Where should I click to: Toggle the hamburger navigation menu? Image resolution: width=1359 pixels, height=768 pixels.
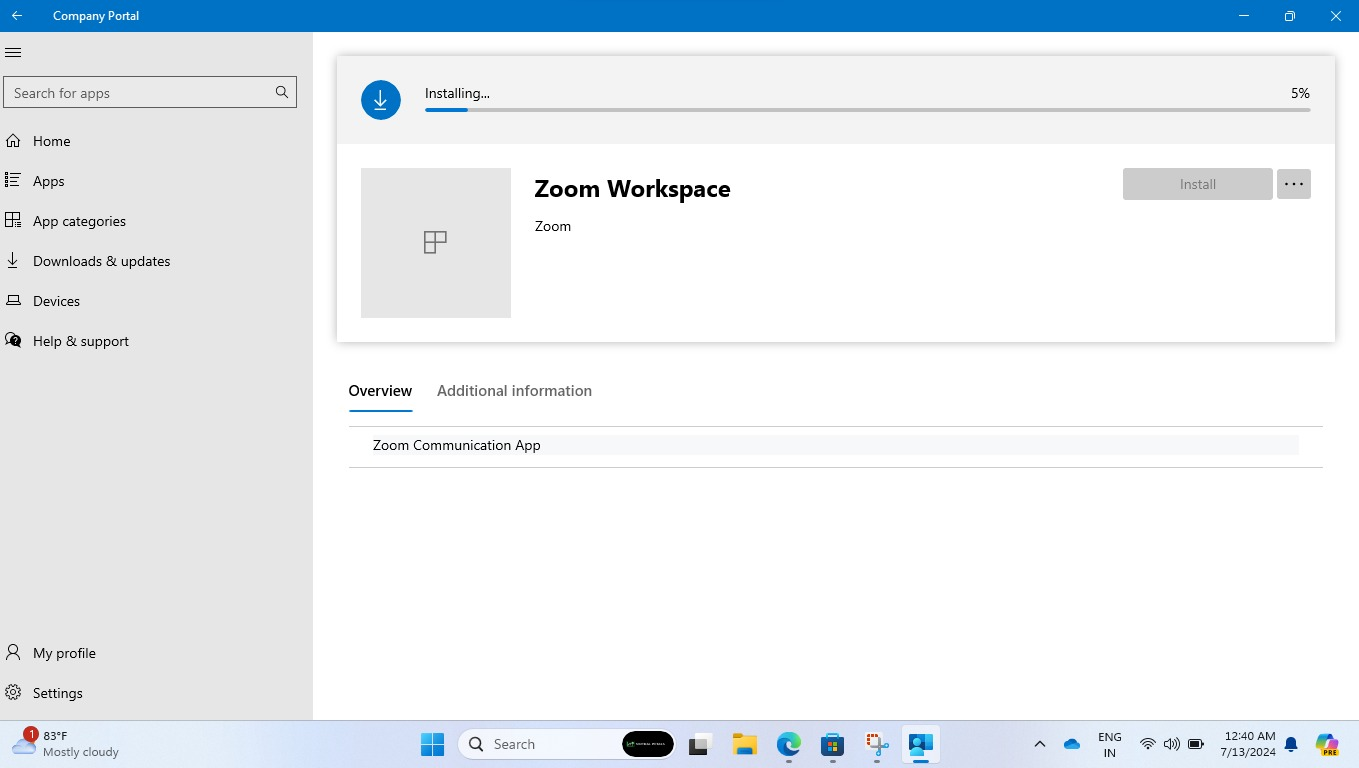coord(13,53)
